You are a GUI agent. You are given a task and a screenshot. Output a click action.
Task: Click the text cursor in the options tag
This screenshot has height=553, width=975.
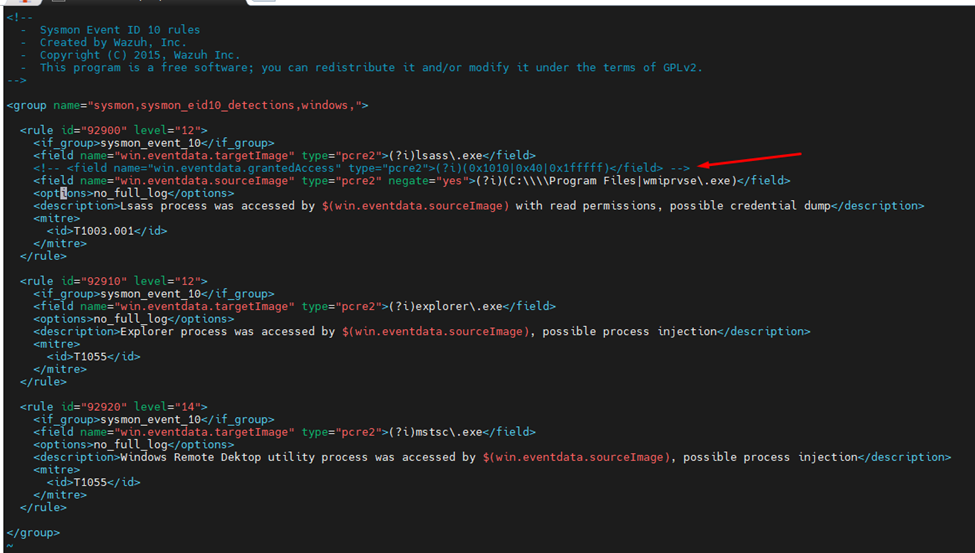point(62,193)
